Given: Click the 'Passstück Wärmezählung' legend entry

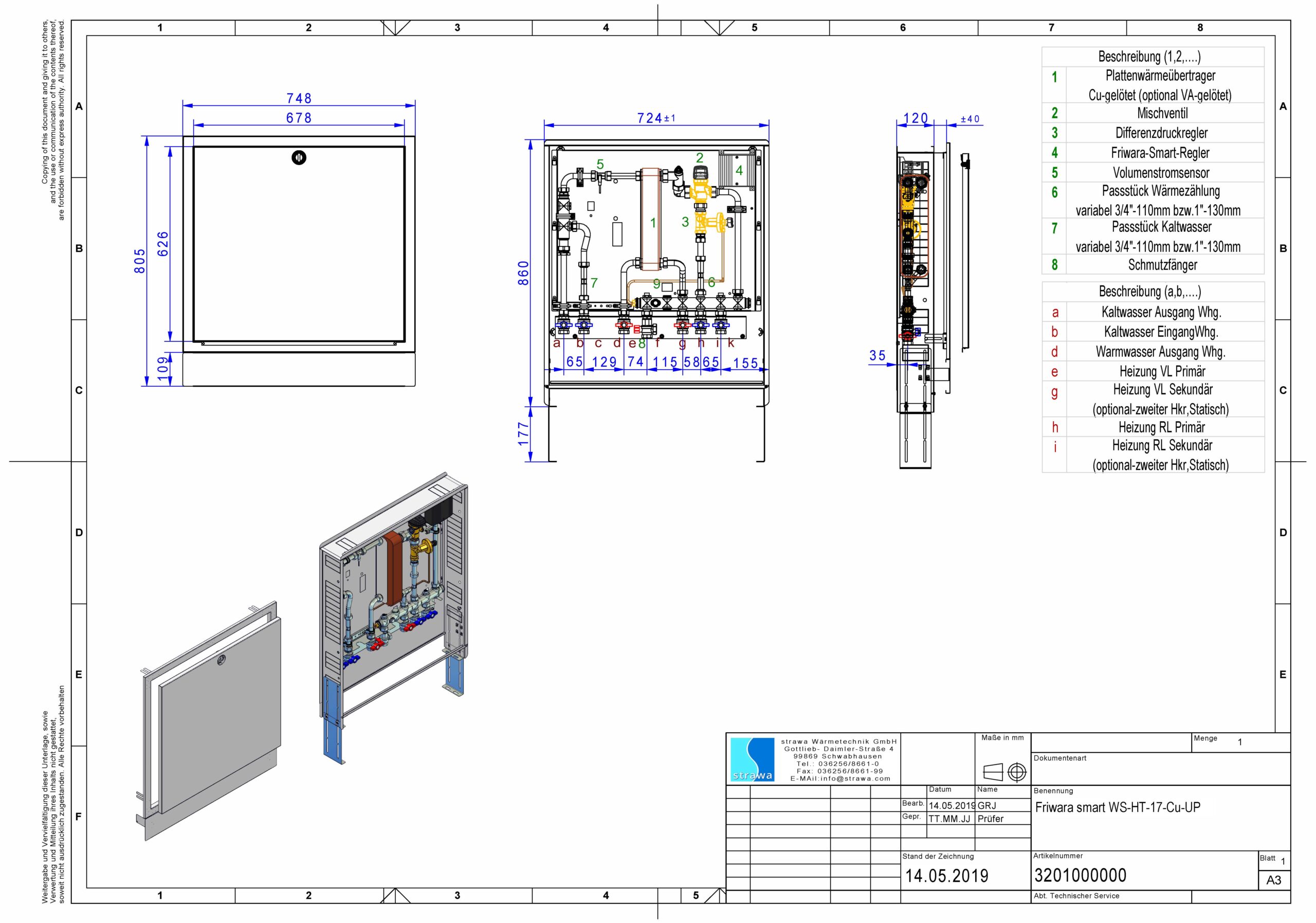Looking at the screenshot, I should click(1161, 191).
